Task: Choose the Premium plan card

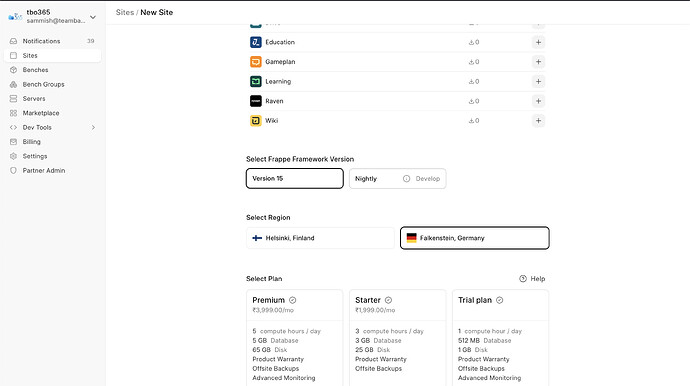Action: tap(294, 338)
